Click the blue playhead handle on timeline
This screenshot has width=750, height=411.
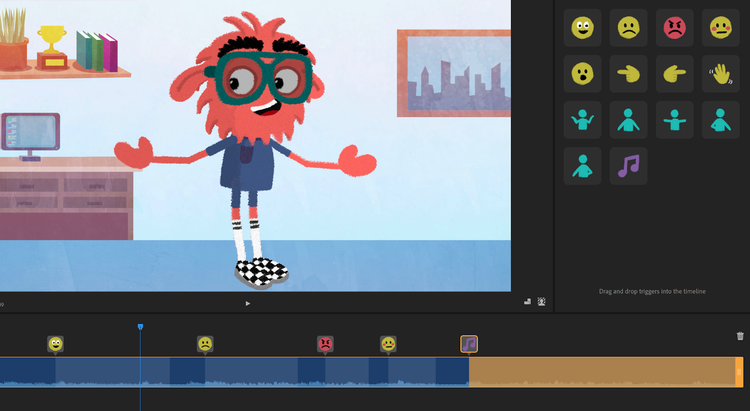[140, 327]
